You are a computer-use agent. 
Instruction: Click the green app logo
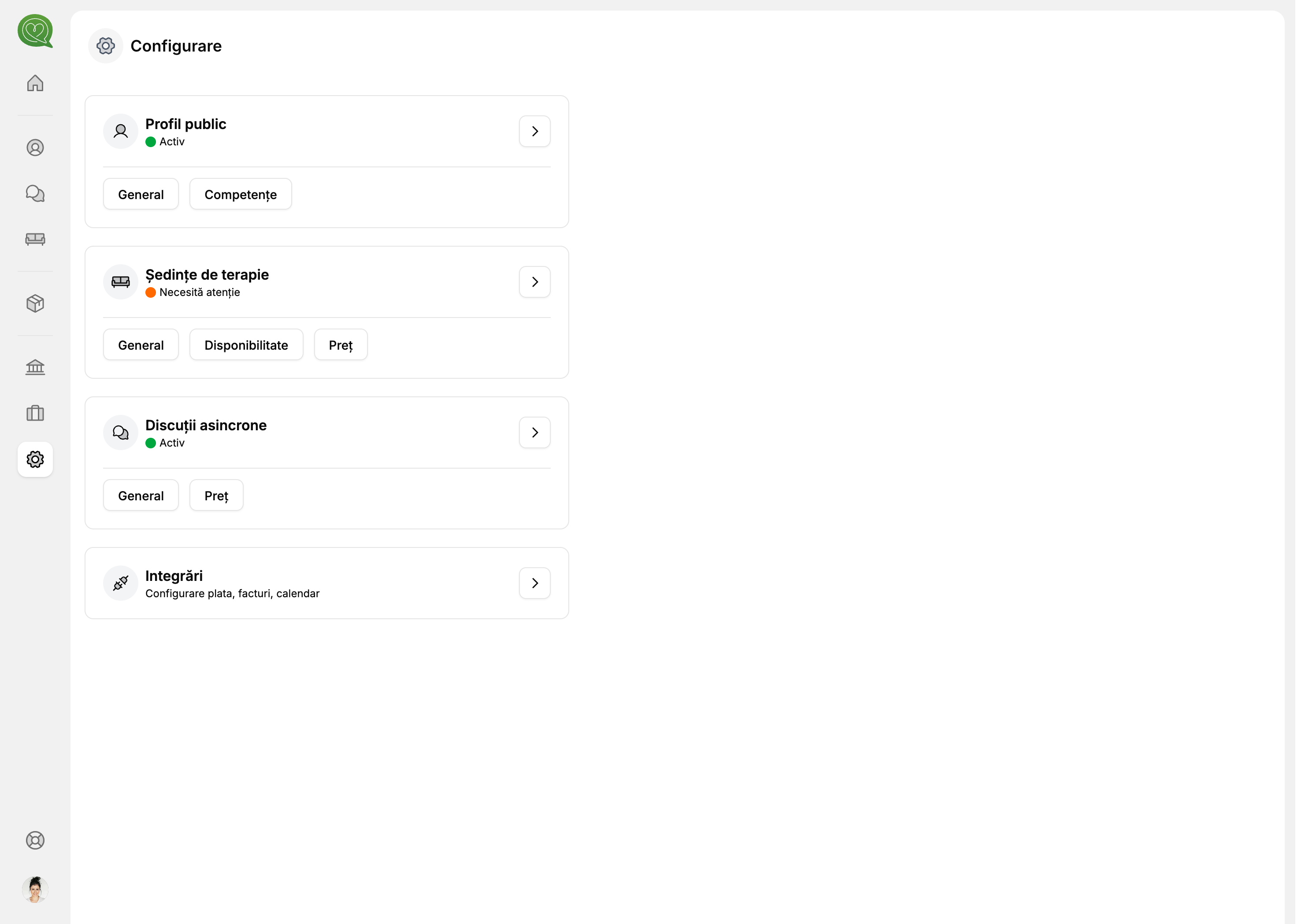click(35, 32)
